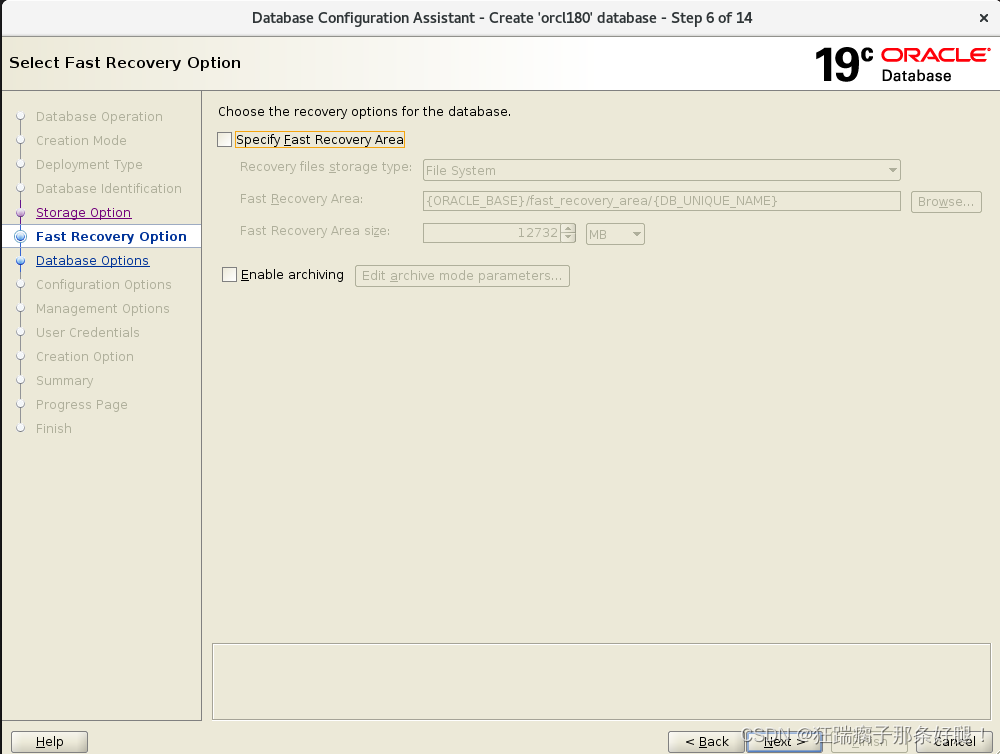Image resolution: width=1000 pixels, height=754 pixels.
Task: Select the Deployment Type step node
Action: [x=89, y=164]
